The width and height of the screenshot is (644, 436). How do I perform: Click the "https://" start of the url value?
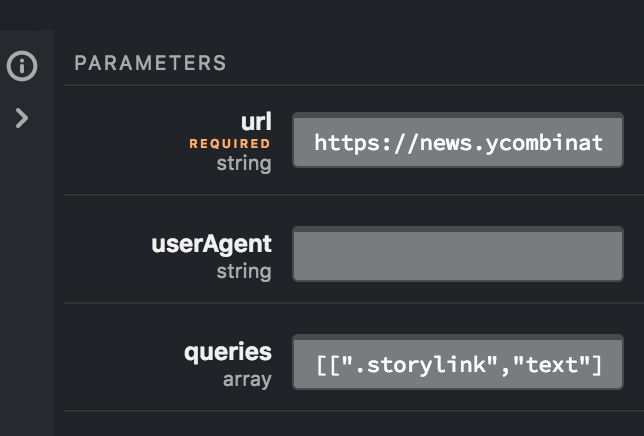(352, 142)
